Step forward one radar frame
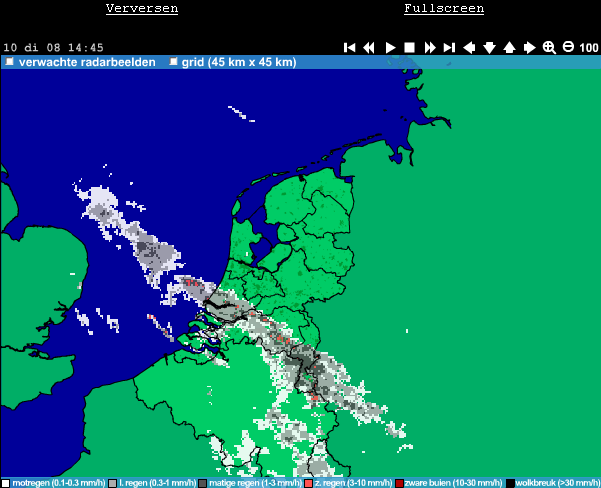 [430, 48]
